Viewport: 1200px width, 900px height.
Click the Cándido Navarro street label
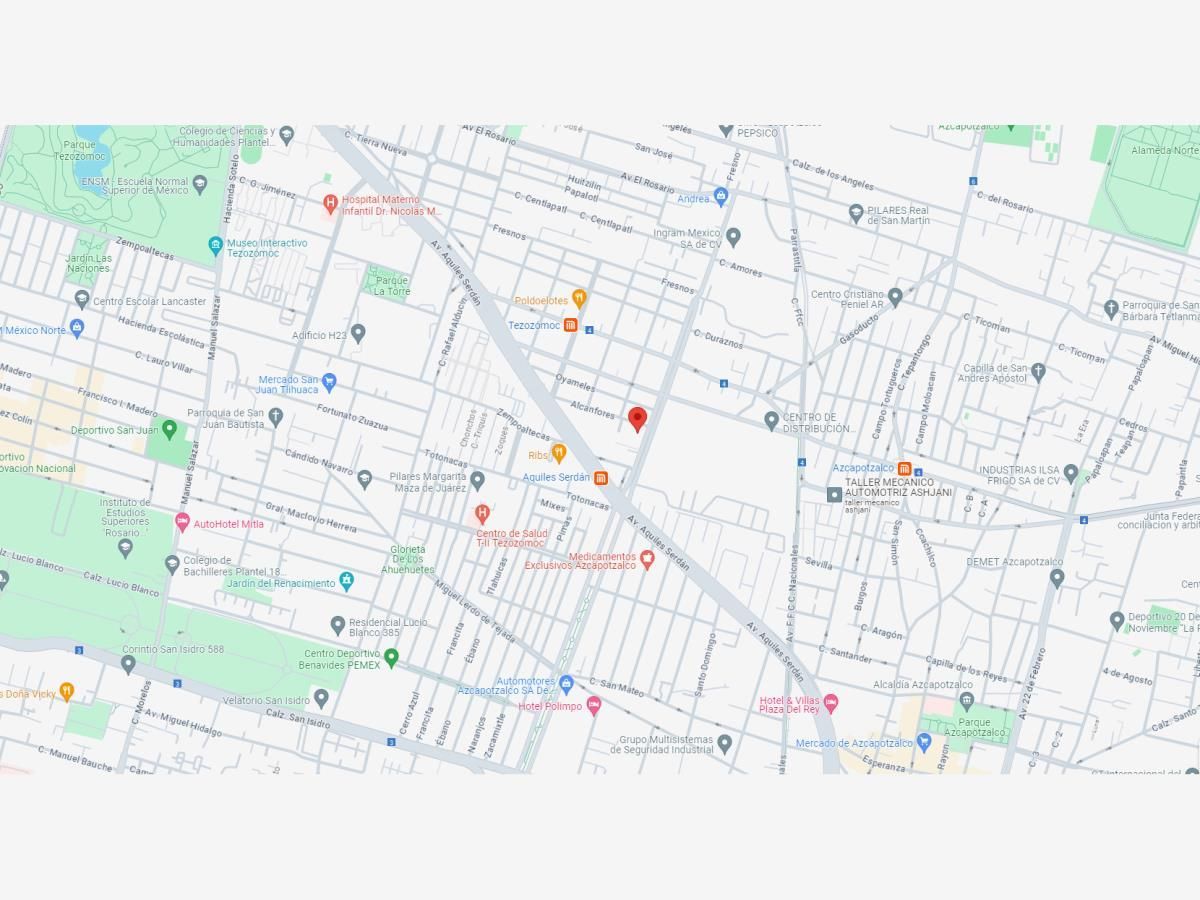pos(318,461)
